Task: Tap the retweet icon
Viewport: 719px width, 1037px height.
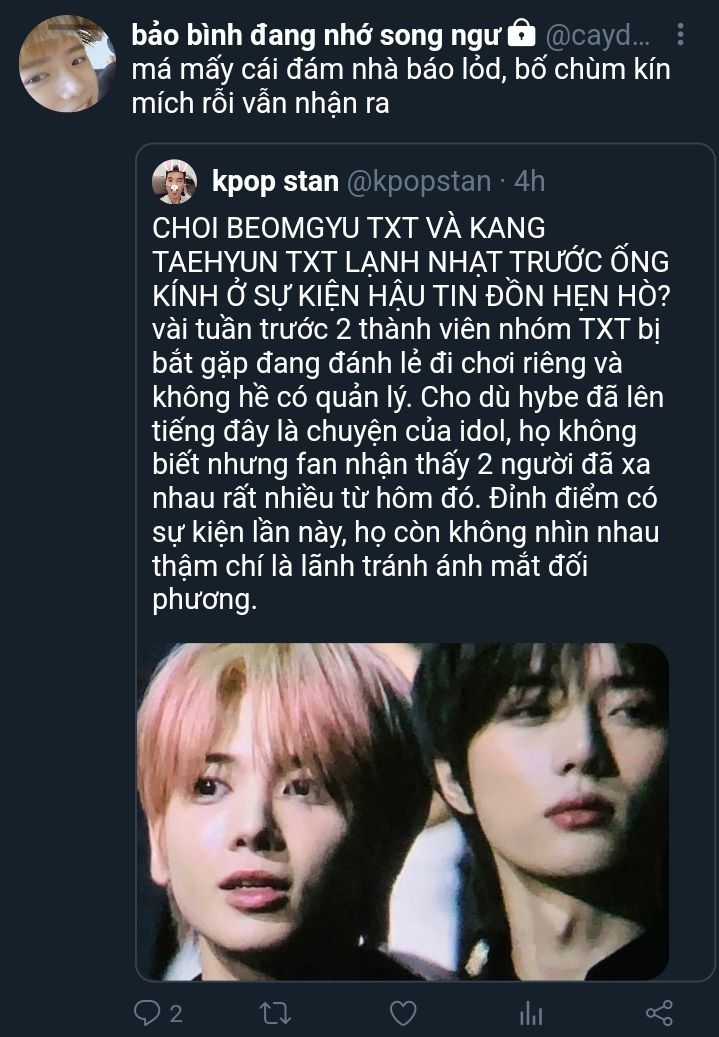Action: pos(275,1013)
